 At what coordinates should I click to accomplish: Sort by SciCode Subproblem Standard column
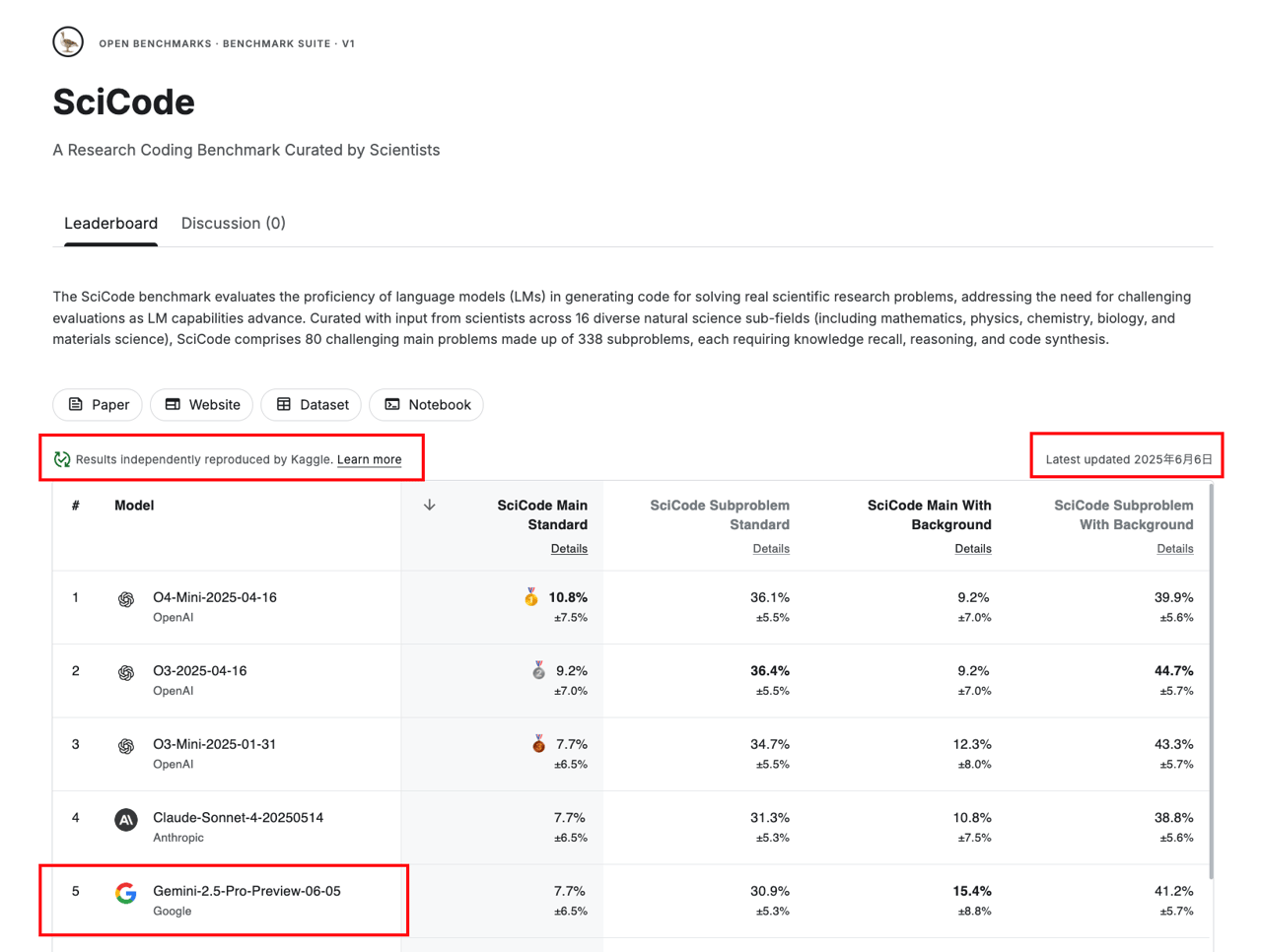coord(719,514)
